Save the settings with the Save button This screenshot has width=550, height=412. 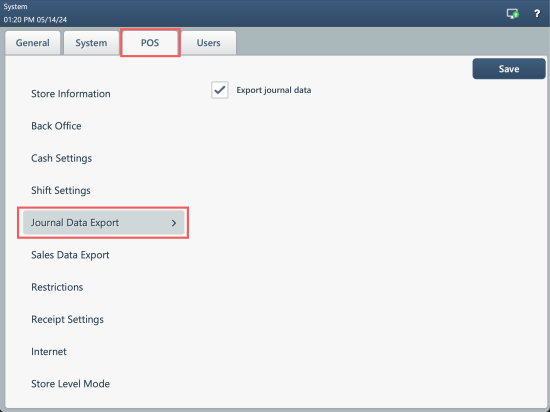509,69
